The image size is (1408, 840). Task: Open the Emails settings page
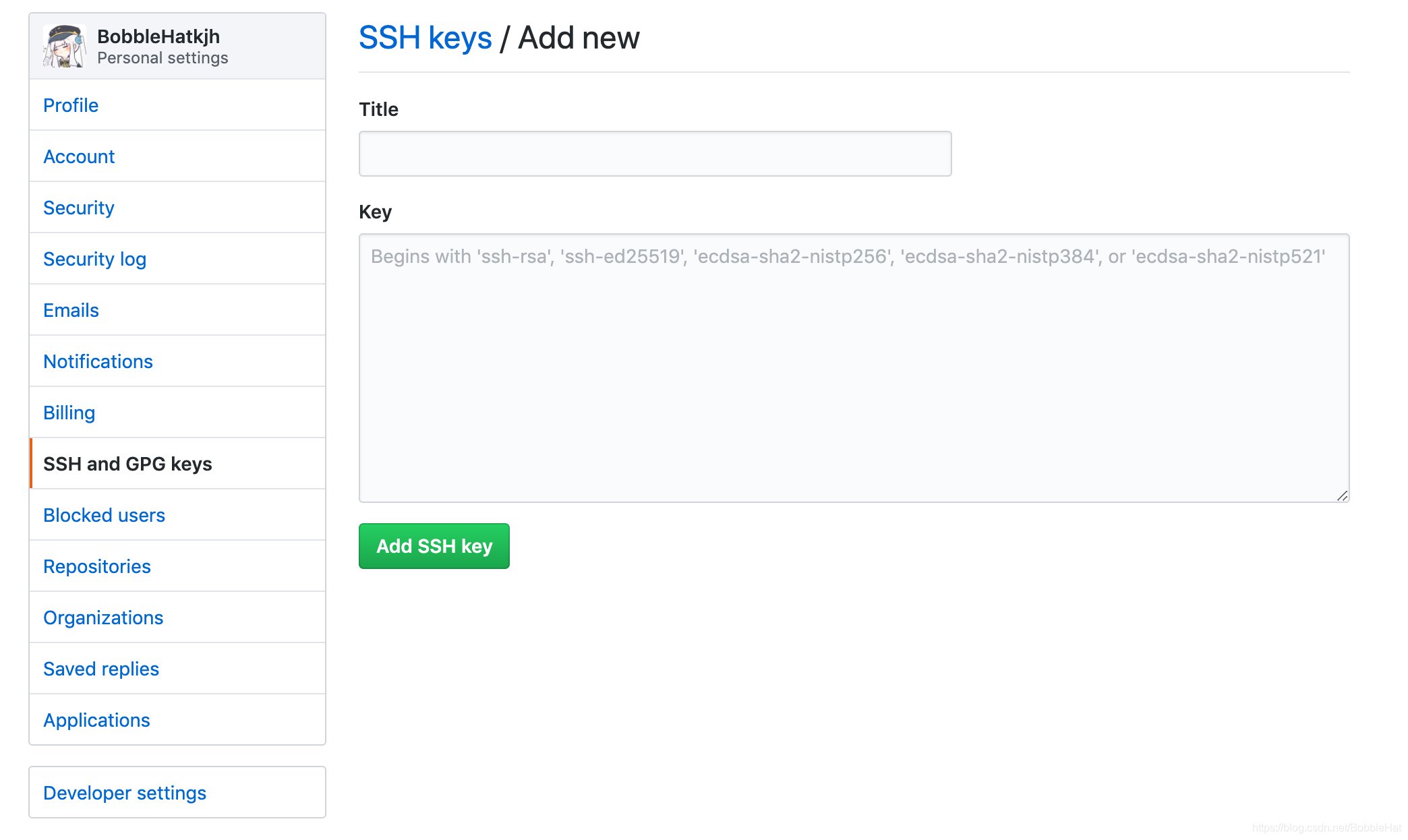(70, 310)
